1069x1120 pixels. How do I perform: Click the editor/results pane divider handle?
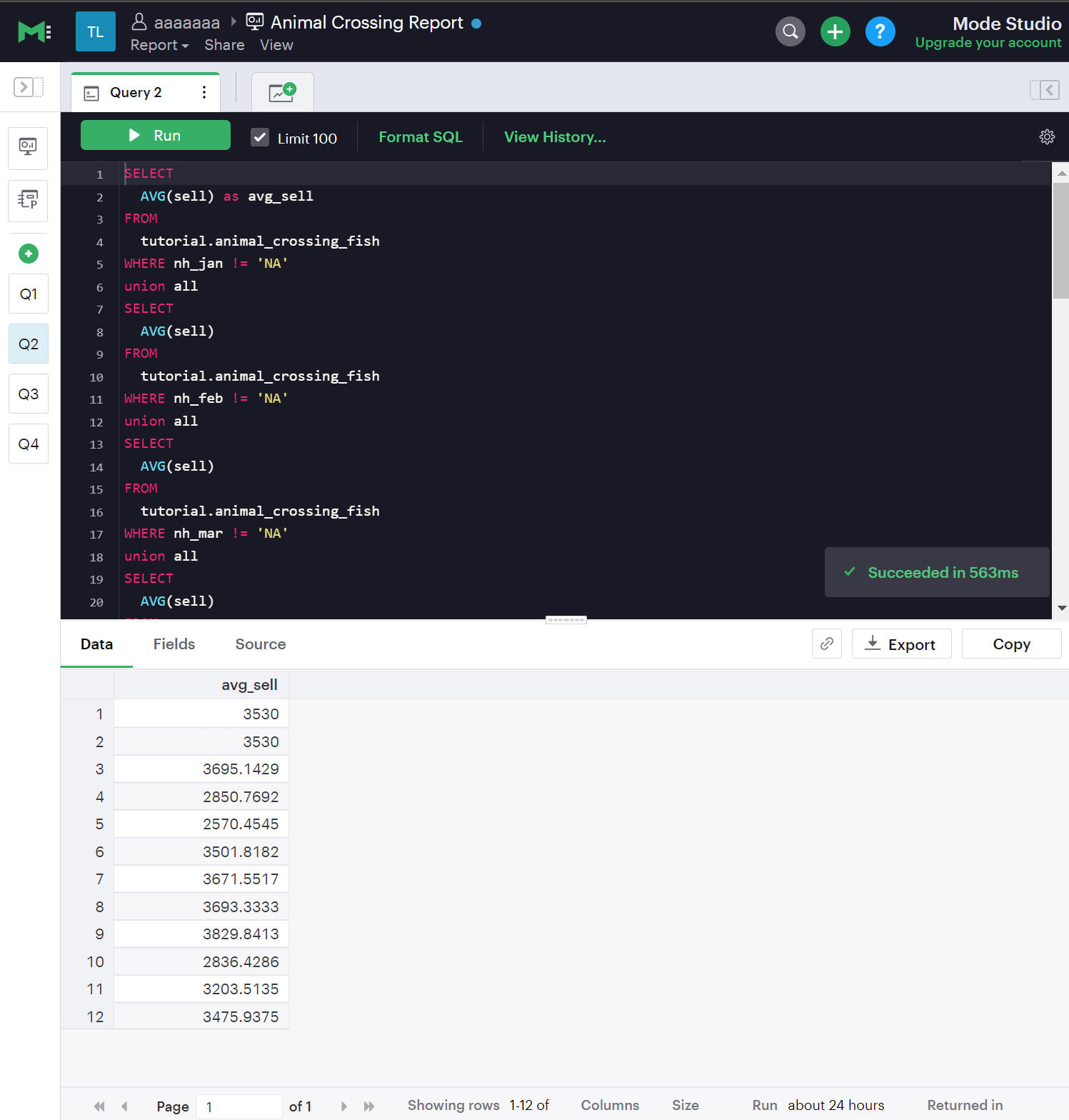566,619
